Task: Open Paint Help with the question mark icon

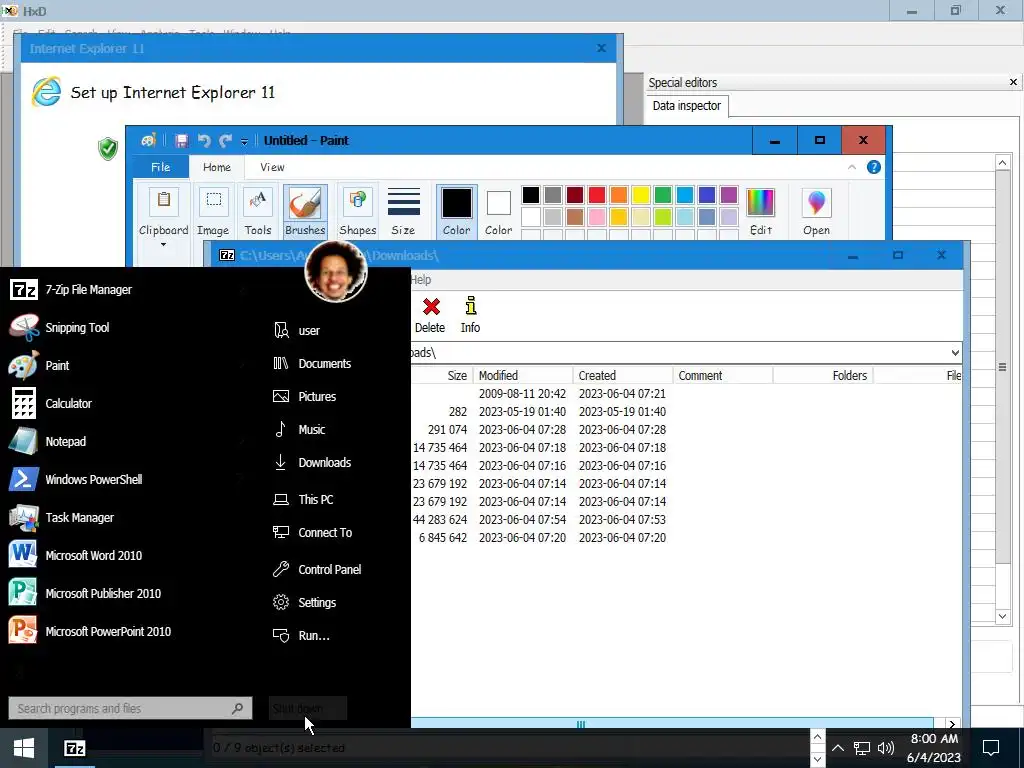Action: (873, 167)
